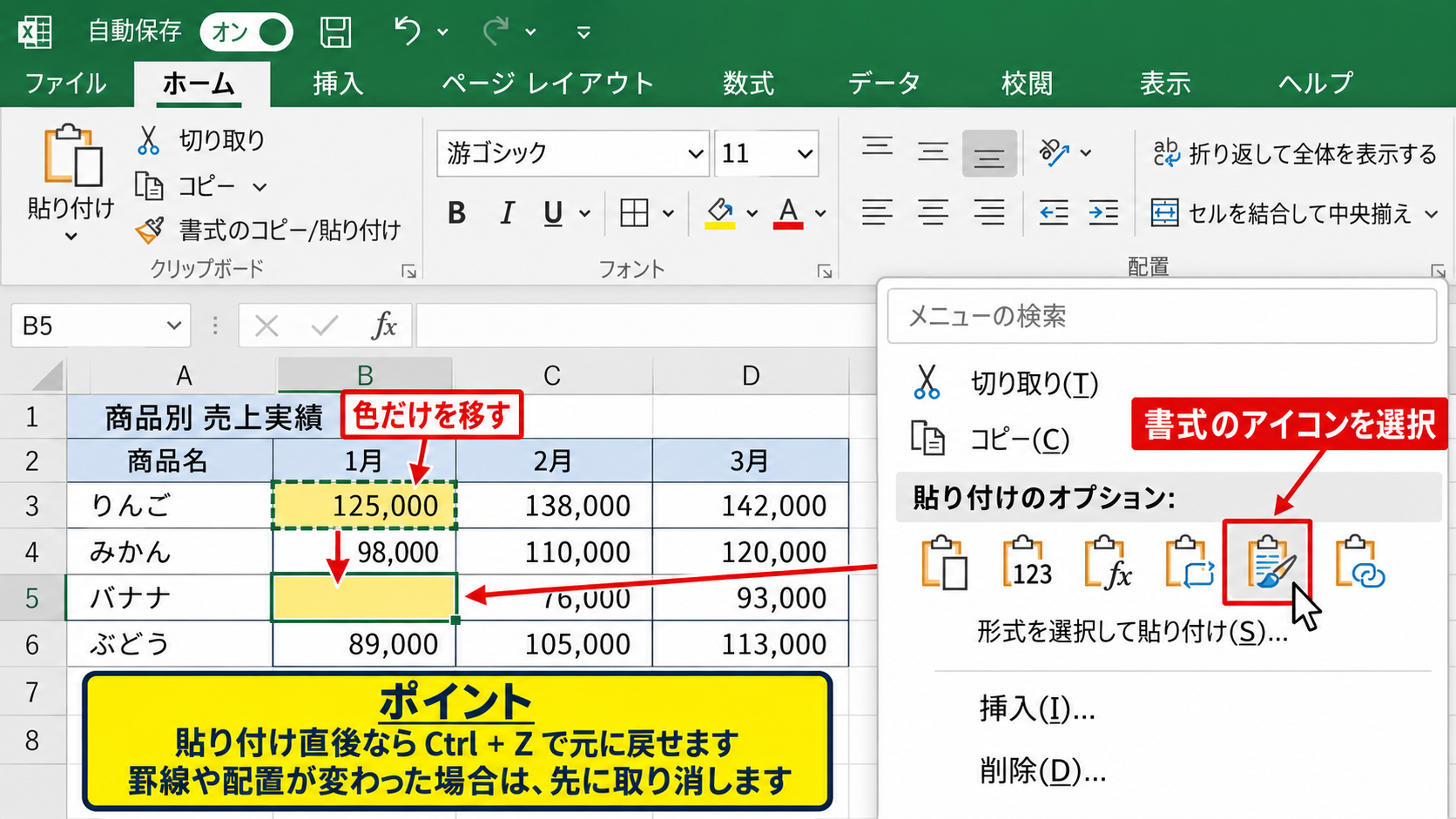Apply bold formatting
This screenshot has height=819, width=1456.
(x=457, y=212)
